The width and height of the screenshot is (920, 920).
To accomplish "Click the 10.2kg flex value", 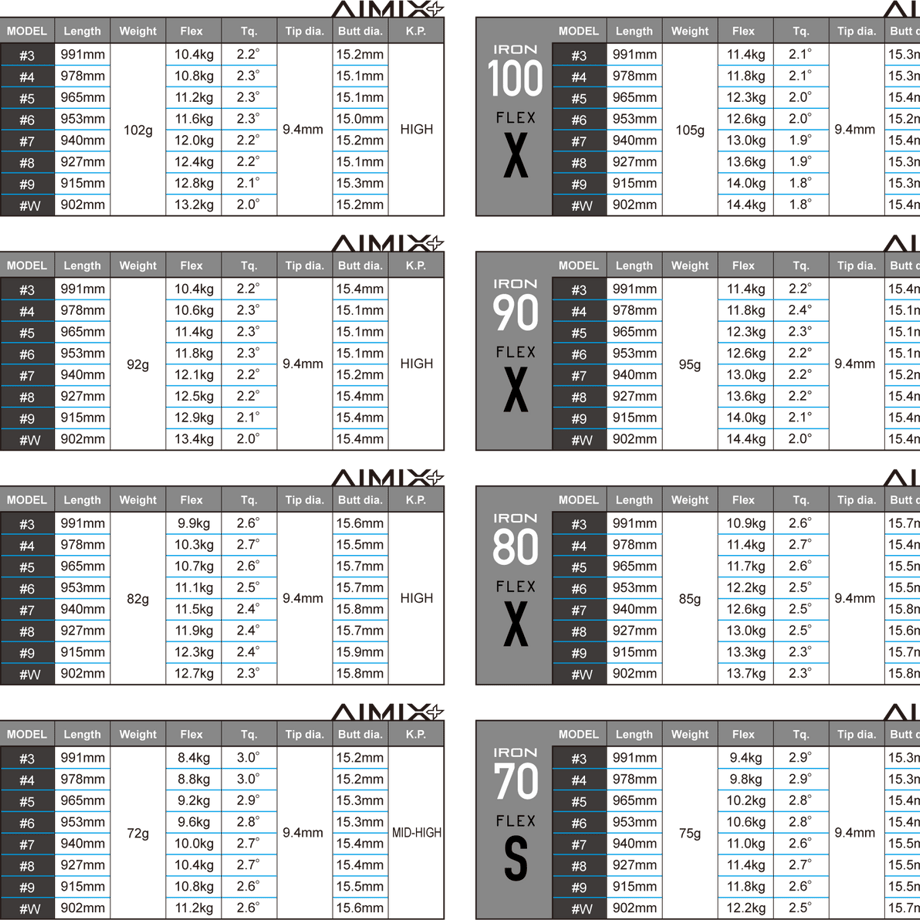I will 746,801.
